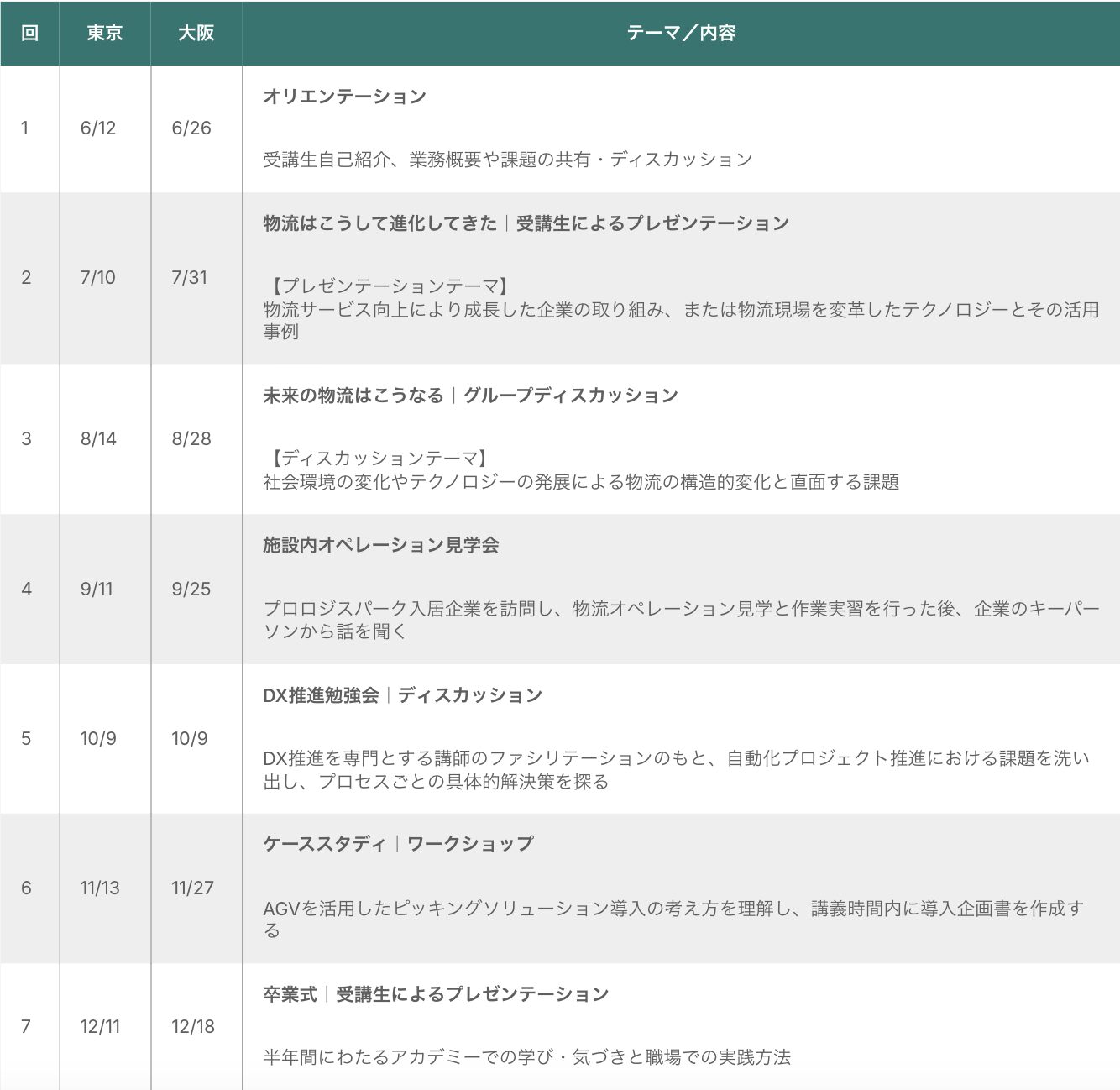Click the 大阪 column header
This screenshot has height=1090, width=1120.
(196, 33)
